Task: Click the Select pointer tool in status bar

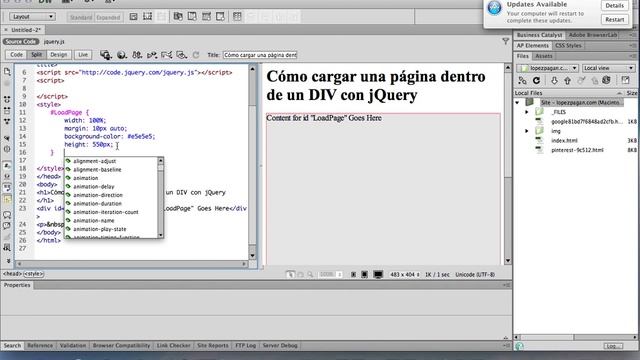Action: pos(290,275)
